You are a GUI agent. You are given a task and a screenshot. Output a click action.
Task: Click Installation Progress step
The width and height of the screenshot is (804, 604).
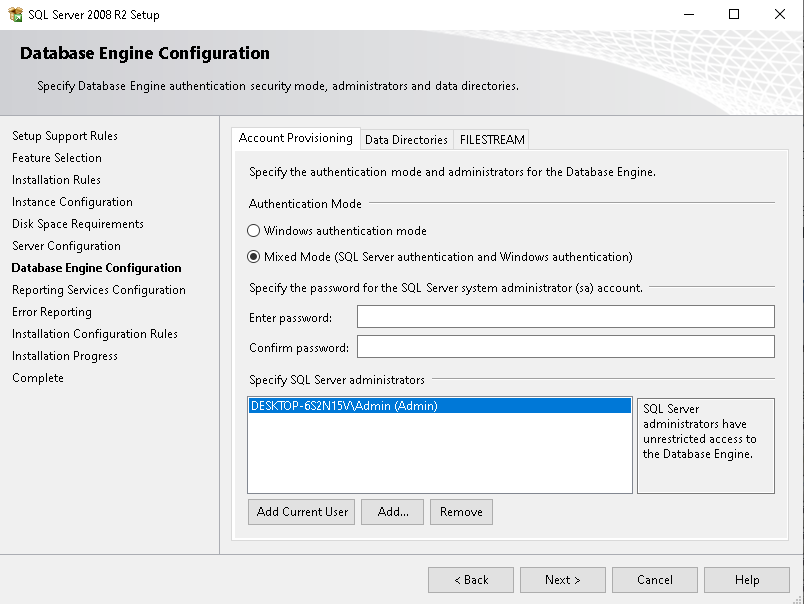pyautogui.click(x=65, y=356)
